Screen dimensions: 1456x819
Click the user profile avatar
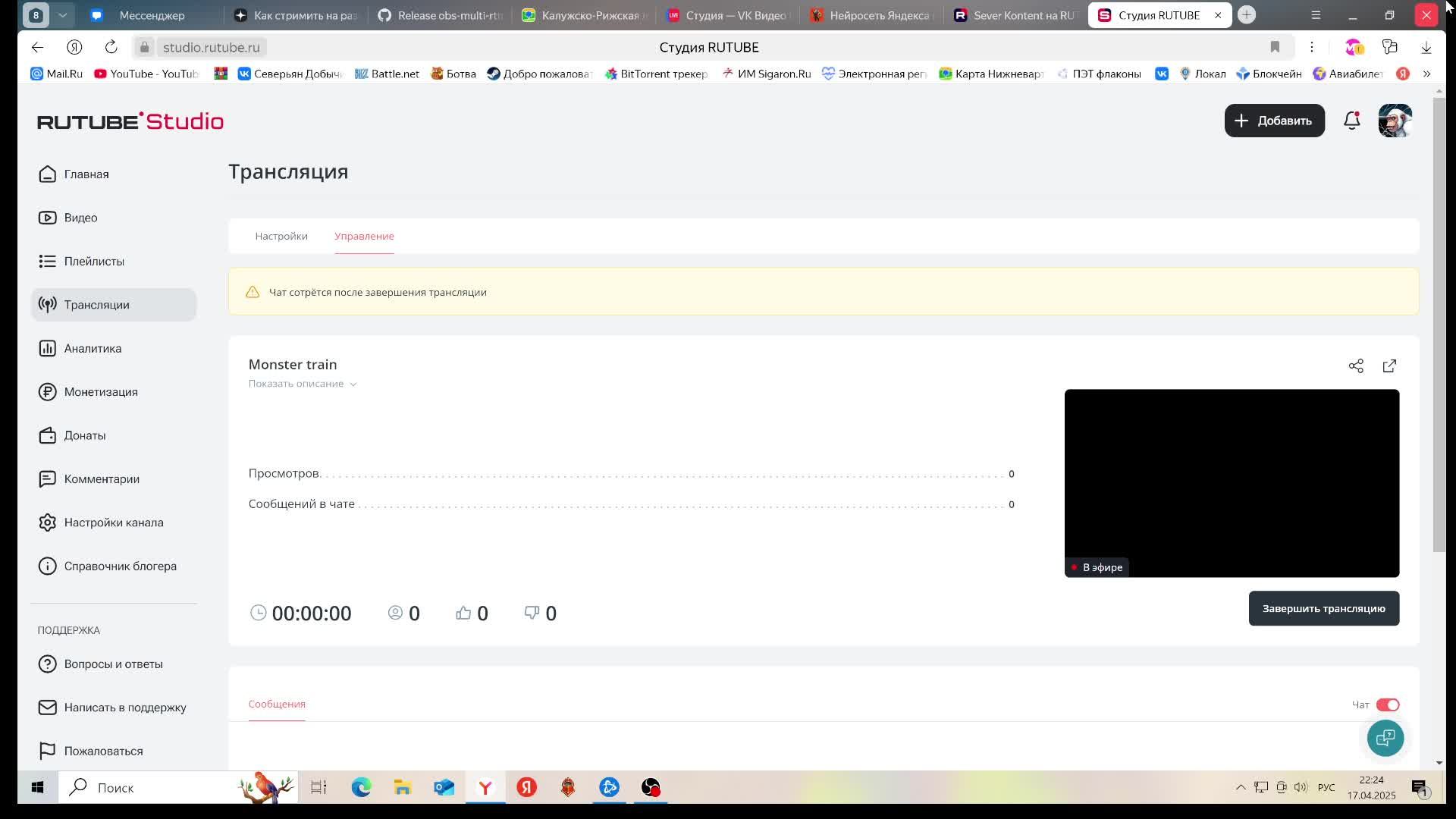pyautogui.click(x=1395, y=121)
